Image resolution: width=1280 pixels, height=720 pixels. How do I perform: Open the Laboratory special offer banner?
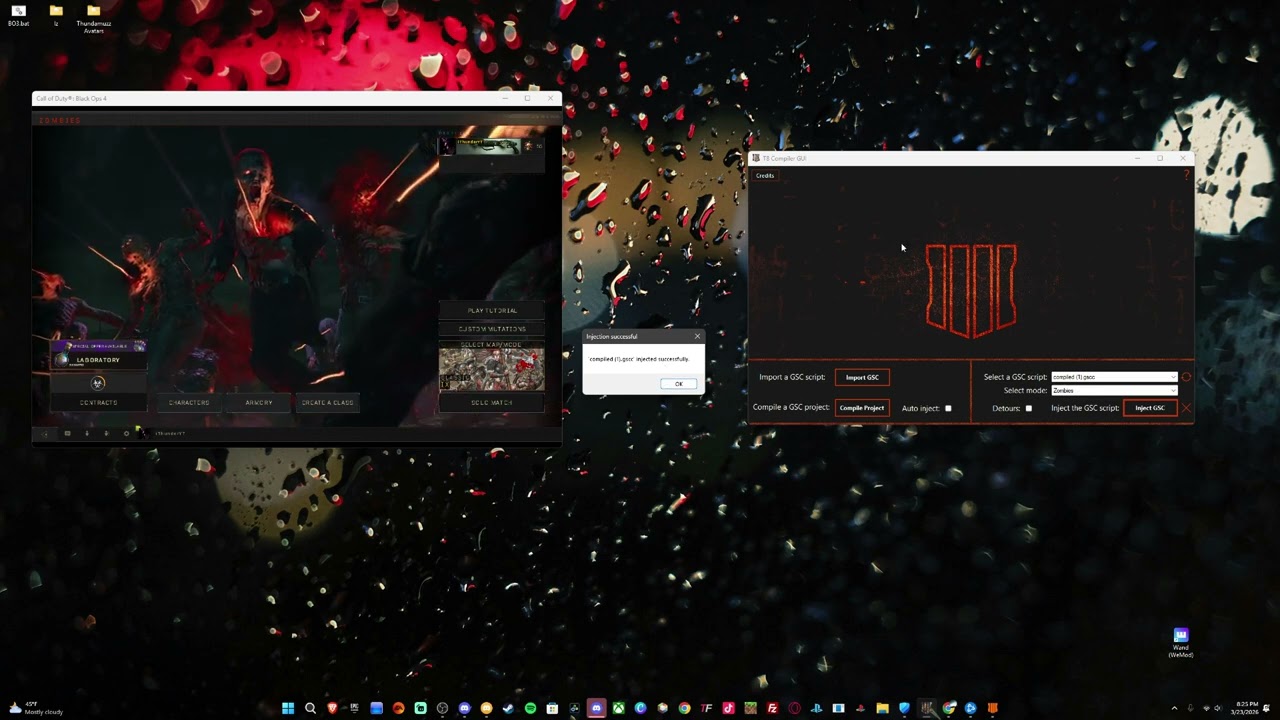(98, 356)
